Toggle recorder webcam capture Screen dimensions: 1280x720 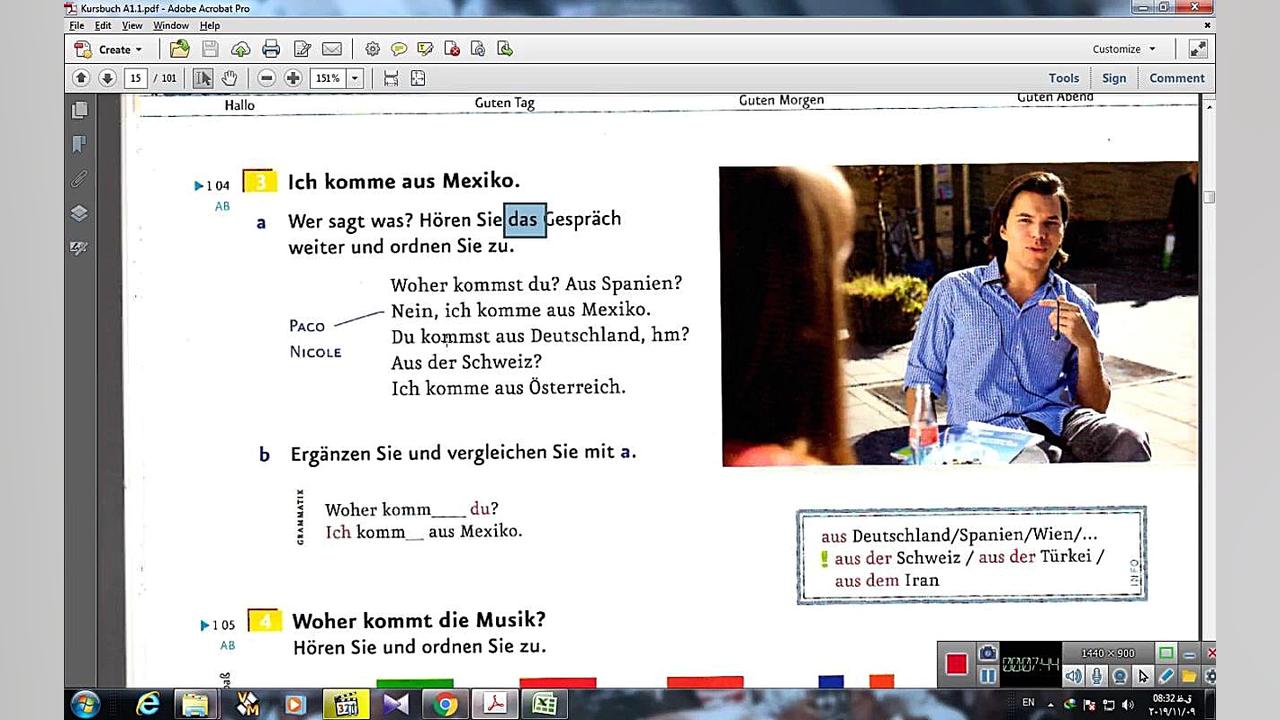pos(1120,676)
